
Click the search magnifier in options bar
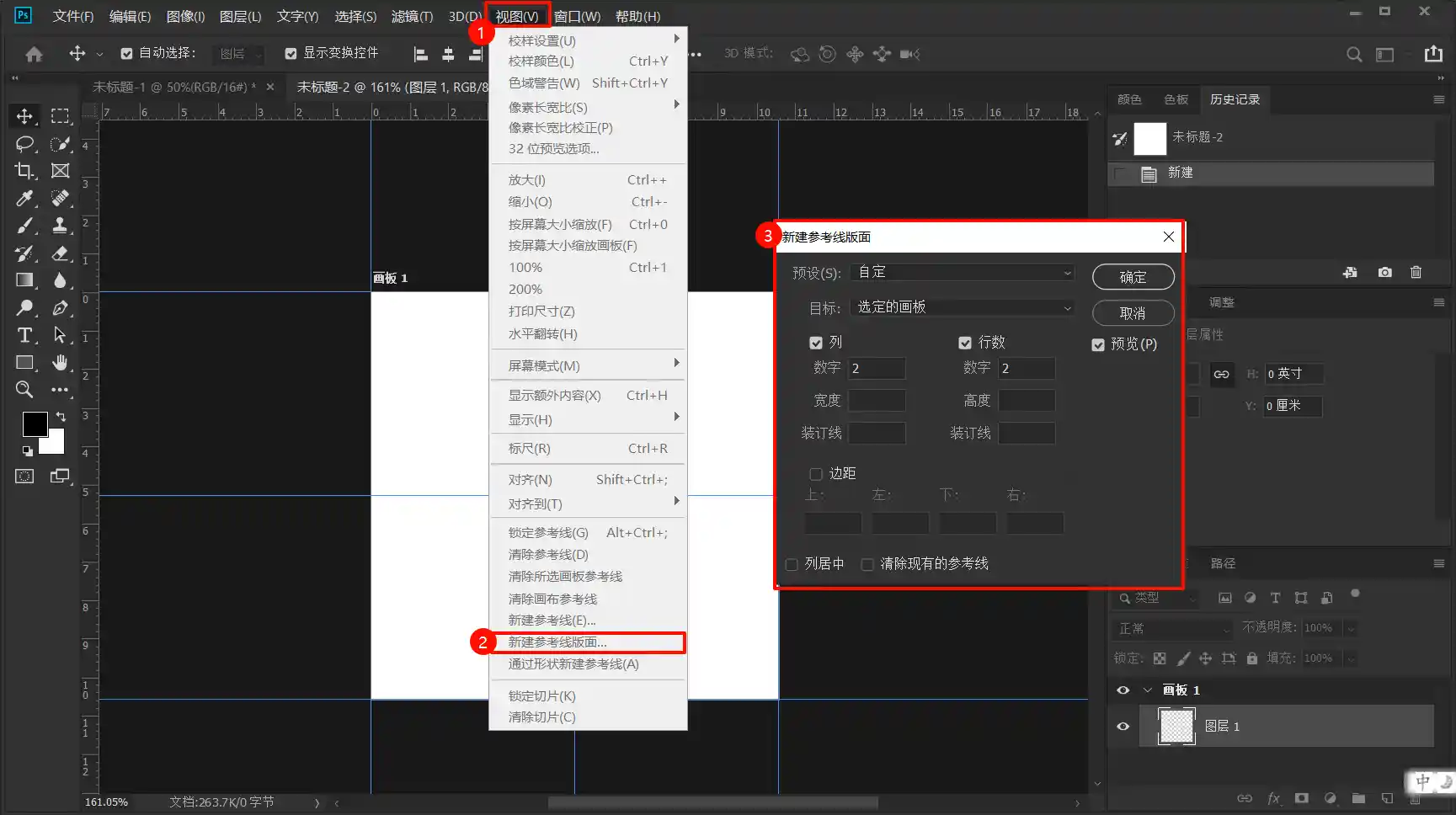(1354, 54)
